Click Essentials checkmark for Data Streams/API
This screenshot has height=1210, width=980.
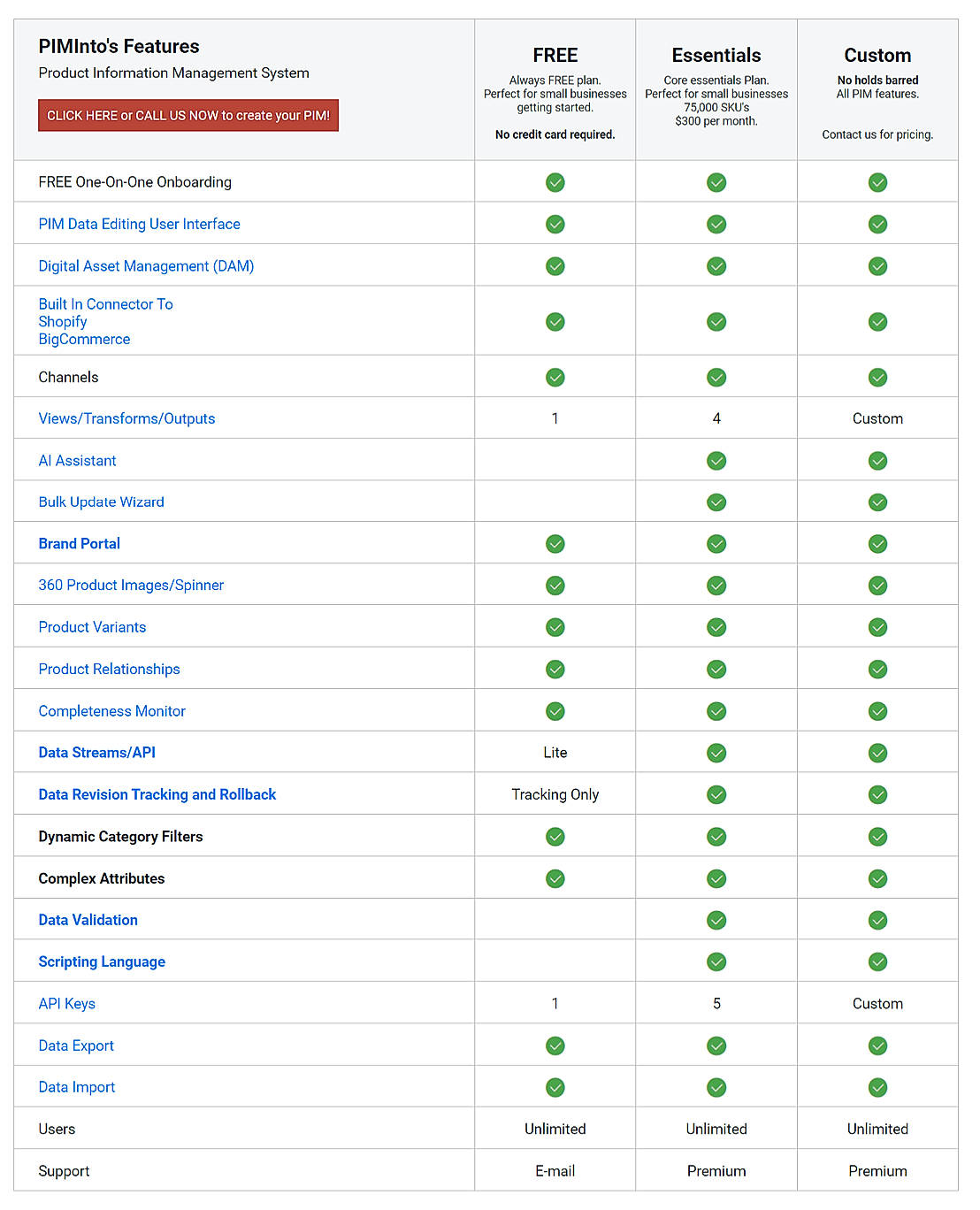[x=716, y=753]
